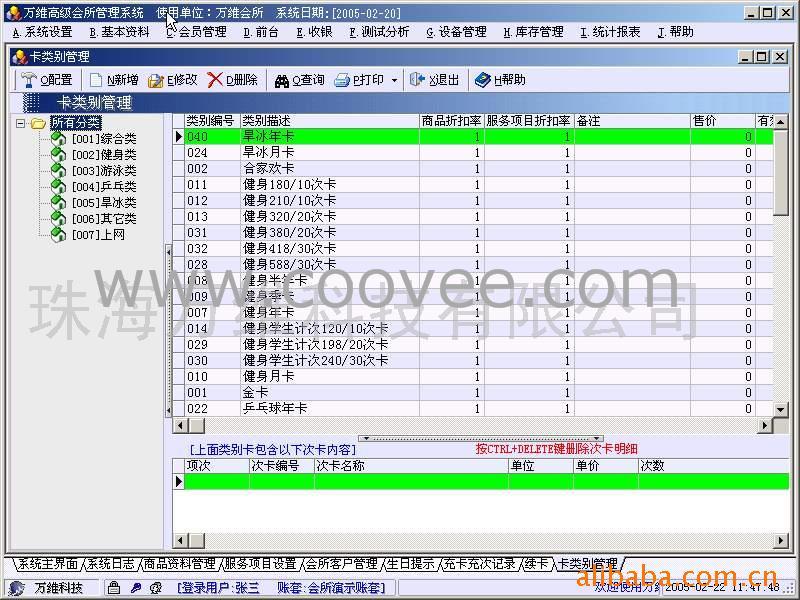
Task: Click the 新增 new document icon
Action: point(95,80)
